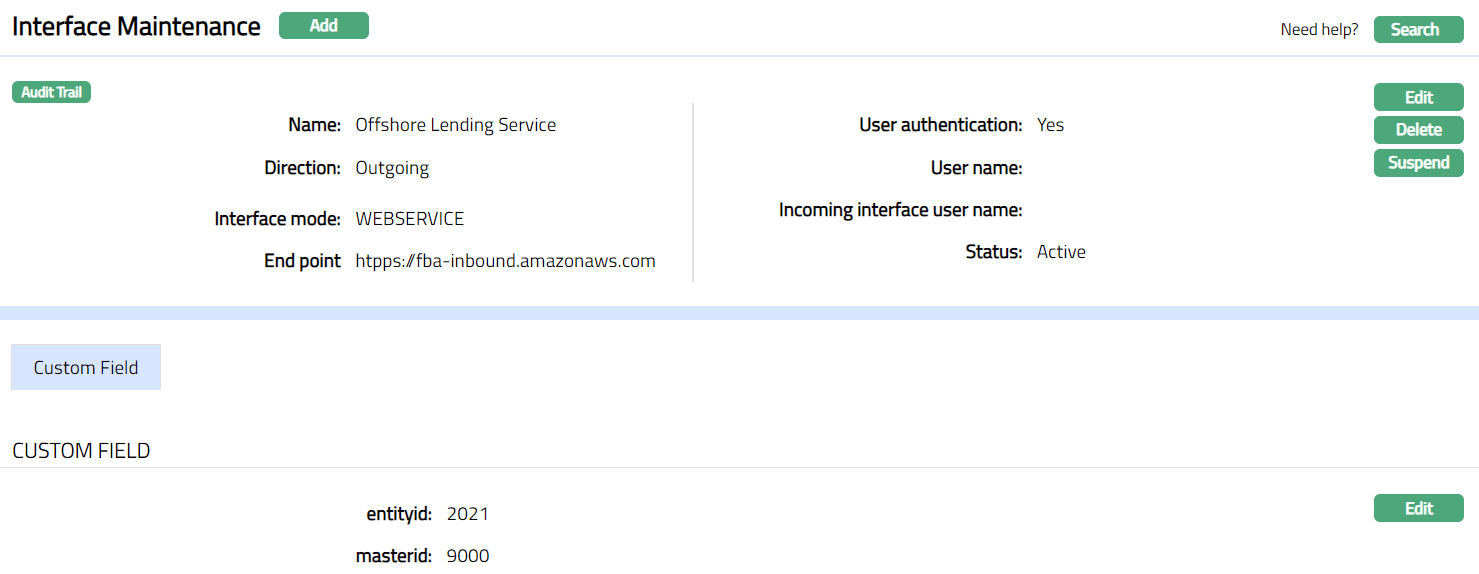Select the name value Offshore Lending Service
Screen dimensions: 1479x574
tap(455, 125)
